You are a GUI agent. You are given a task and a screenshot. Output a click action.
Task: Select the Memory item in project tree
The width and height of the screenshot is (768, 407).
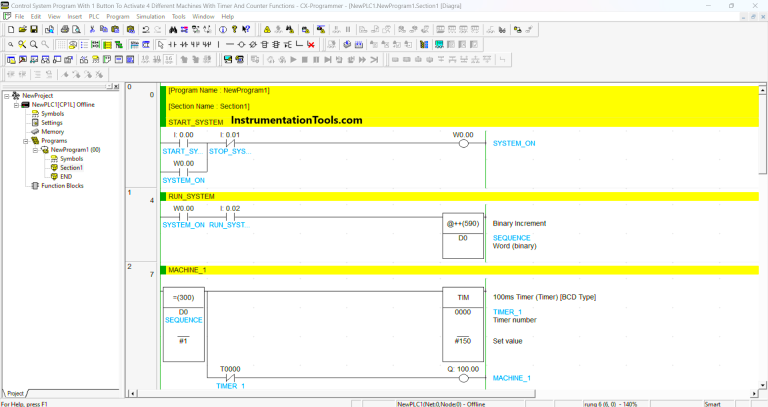(52, 132)
